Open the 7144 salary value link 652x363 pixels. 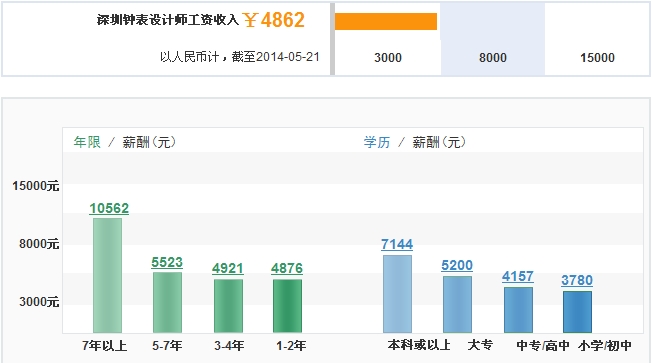tap(397, 244)
